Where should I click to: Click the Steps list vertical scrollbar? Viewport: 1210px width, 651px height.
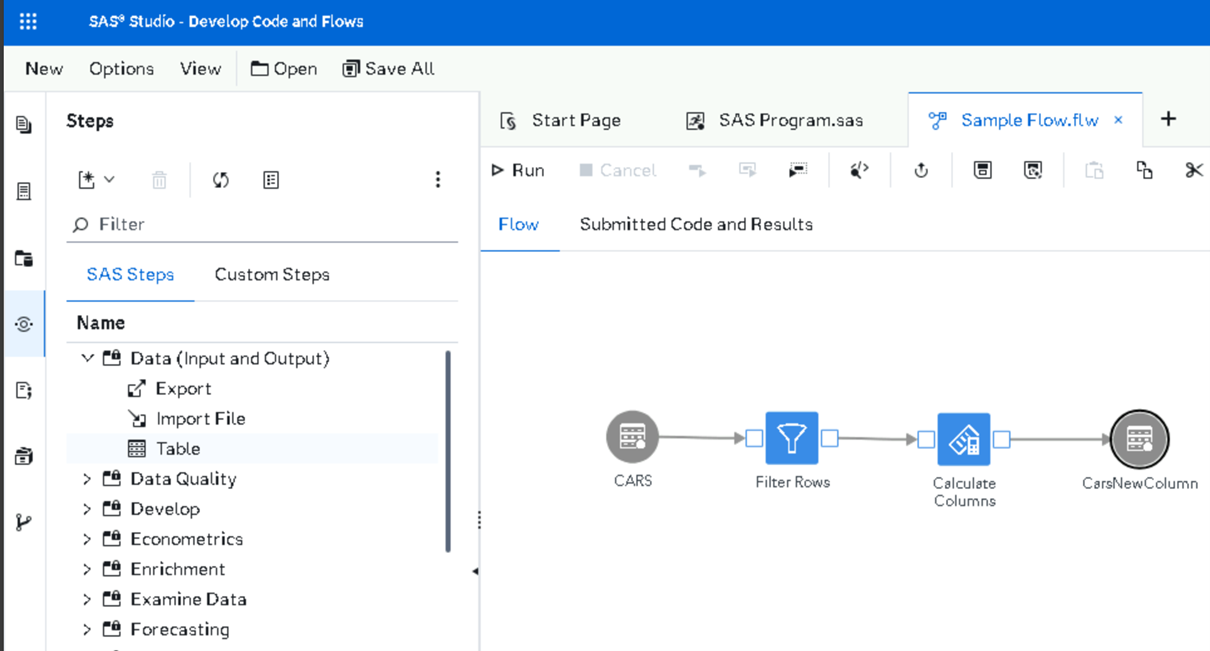click(447, 450)
